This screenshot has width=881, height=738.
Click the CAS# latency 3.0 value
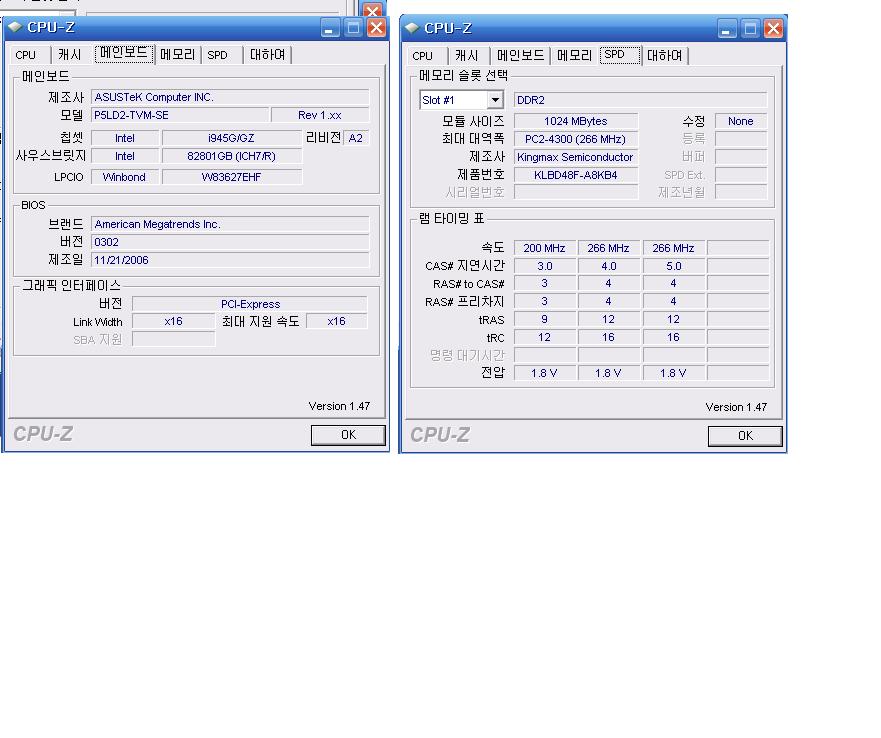pos(544,266)
